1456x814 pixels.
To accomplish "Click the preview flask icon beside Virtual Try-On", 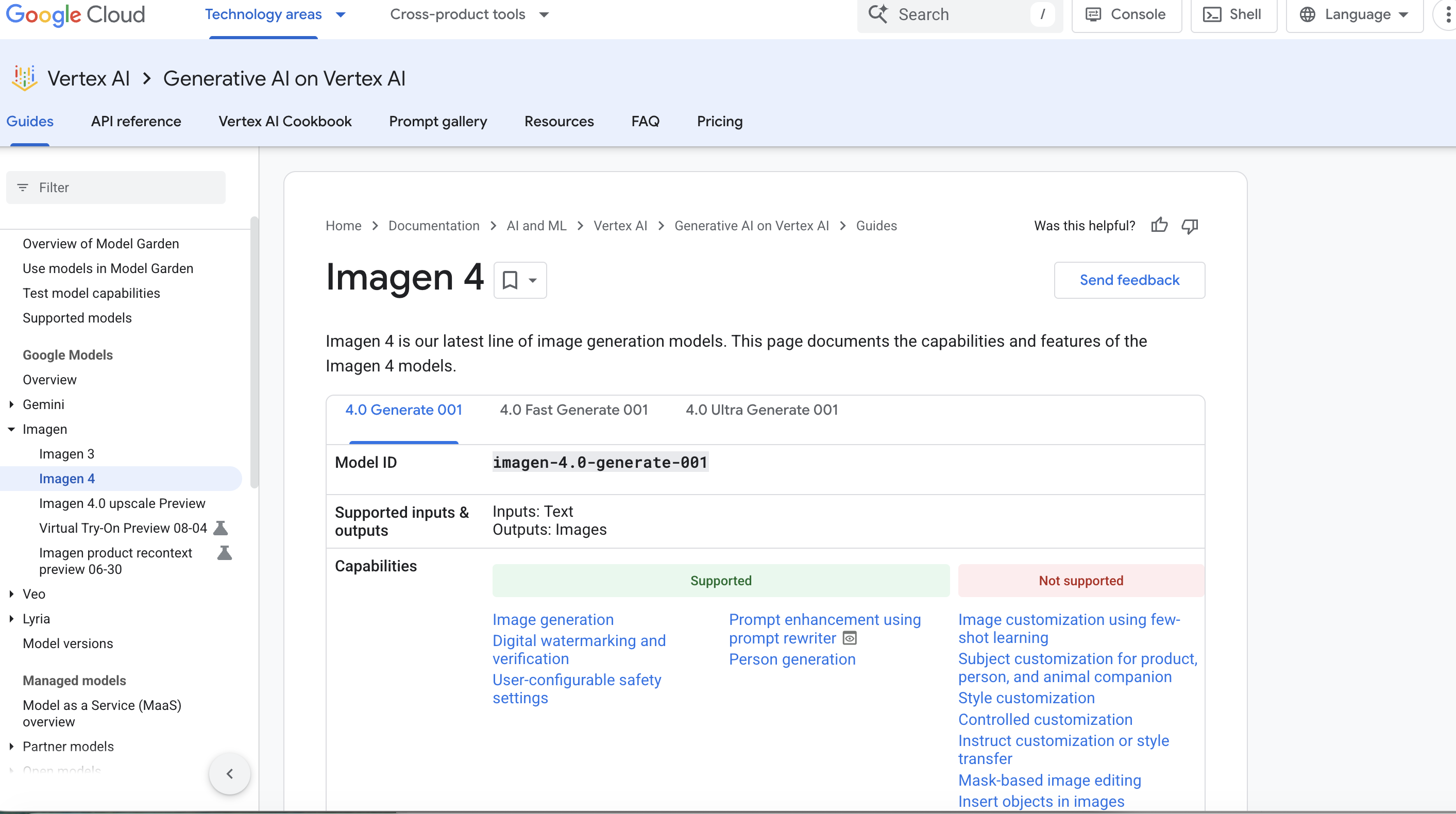I will click(x=221, y=528).
